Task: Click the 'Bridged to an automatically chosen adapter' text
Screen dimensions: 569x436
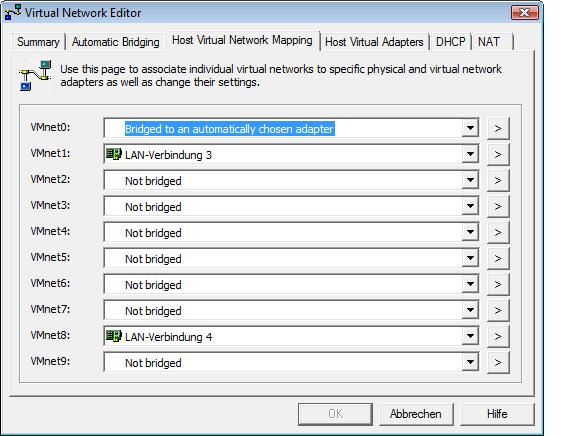Action: point(229,129)
